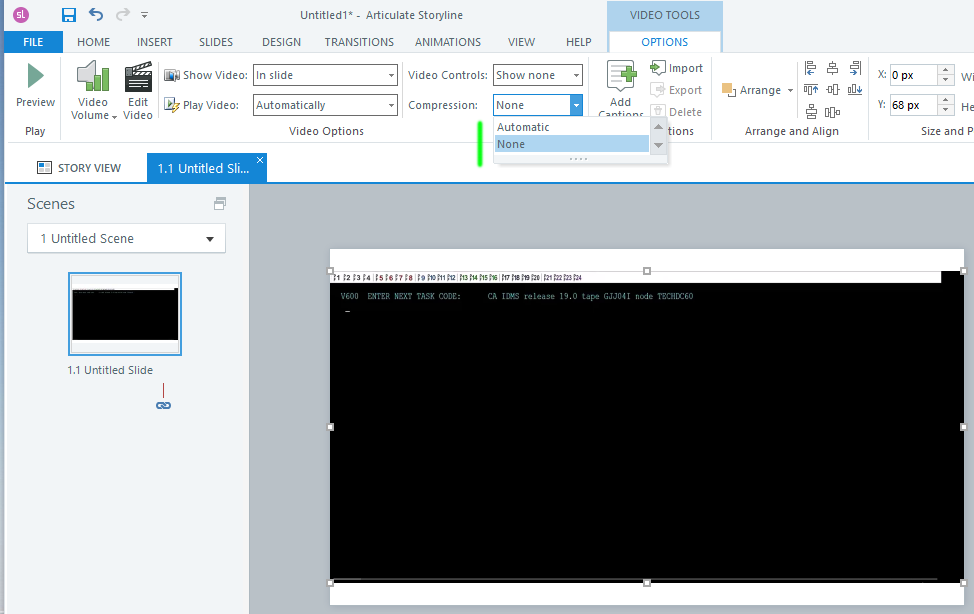974x614 pixels.
Task: Switch to STORY VIEW tab
Action: point(79,168)
